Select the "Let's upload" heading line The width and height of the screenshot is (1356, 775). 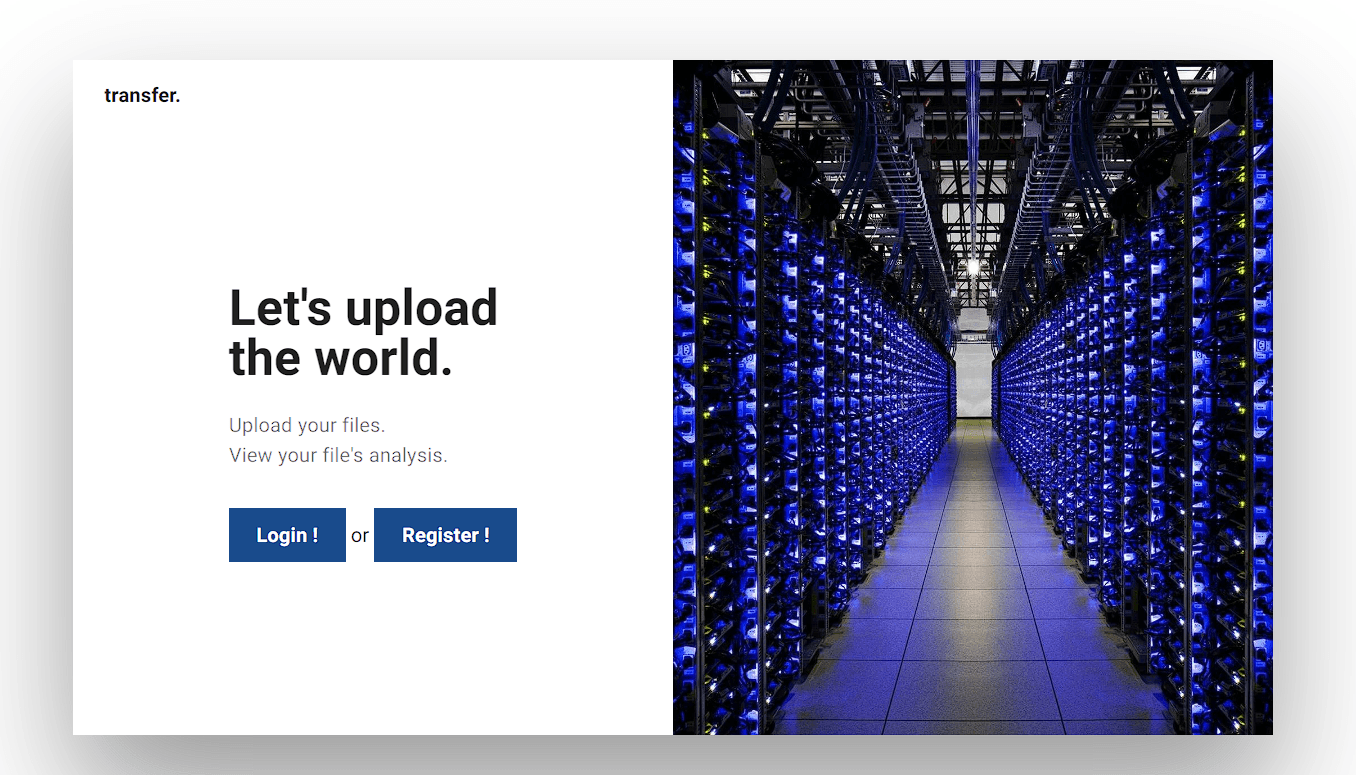pyautogui.click(x=363, y=307)
